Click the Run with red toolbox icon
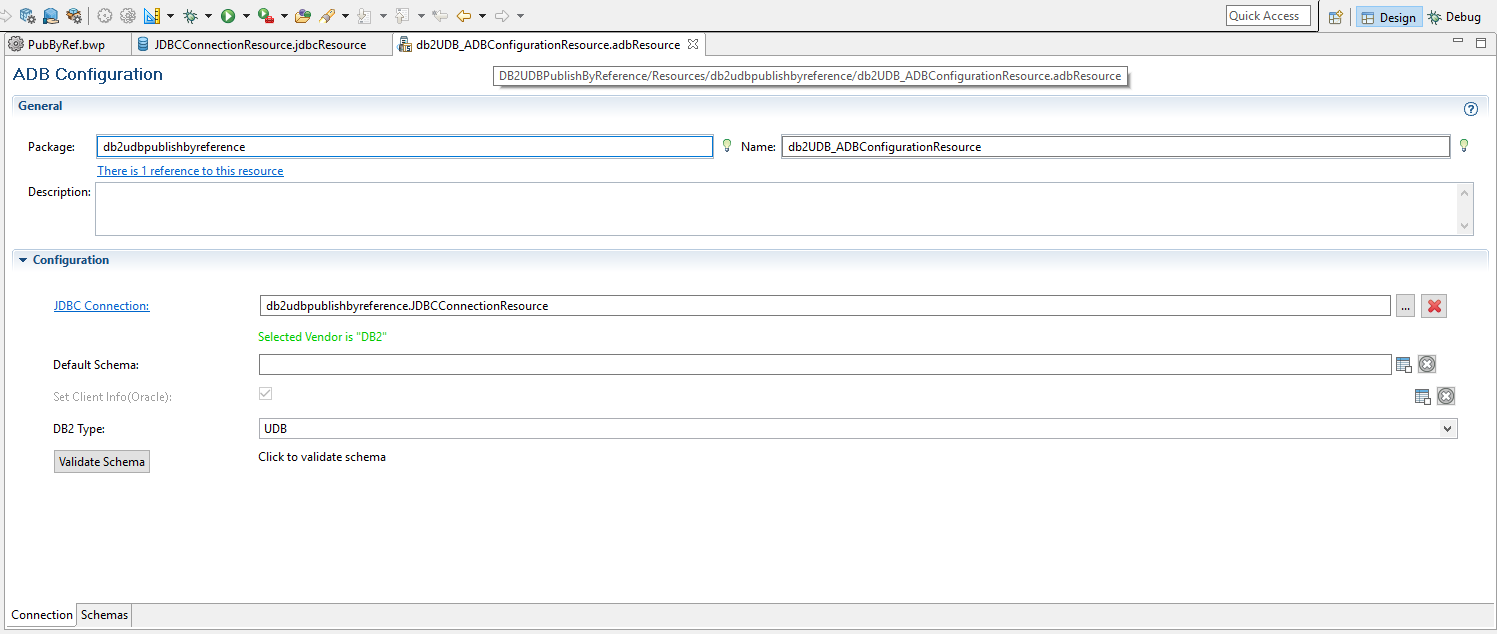Screen dimensions: 1497x634 [265, 16]
